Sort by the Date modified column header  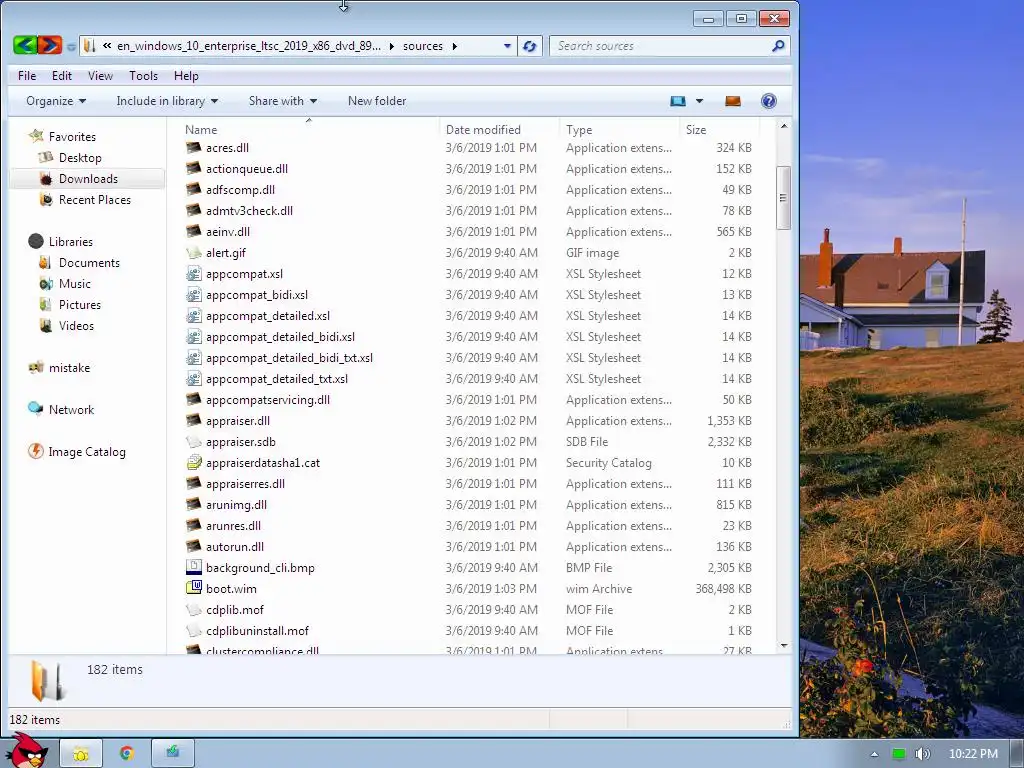click(500, 129)
